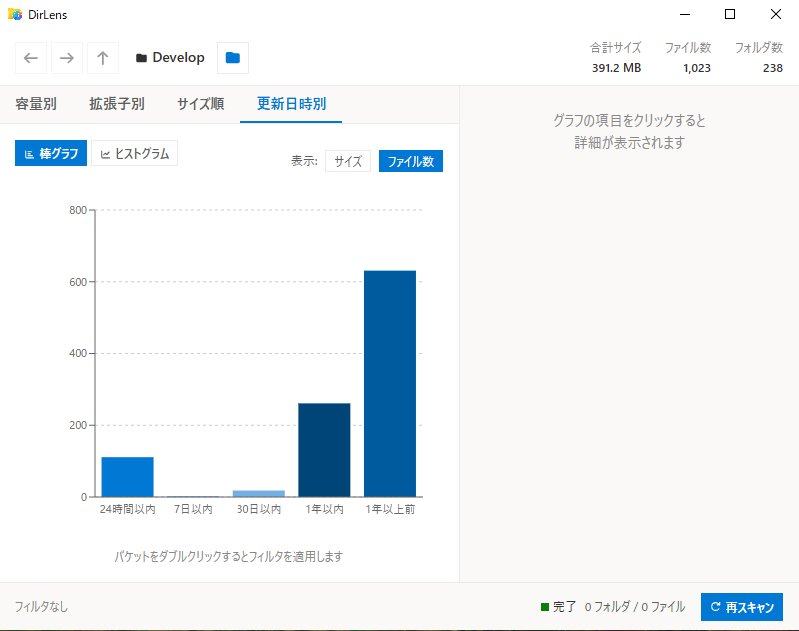Image resolution: width=799 pixels, height=631 pixels.
Task: Select the 棒グラフ chart mode
Action: pyautogui.click(x=51, y=153)
